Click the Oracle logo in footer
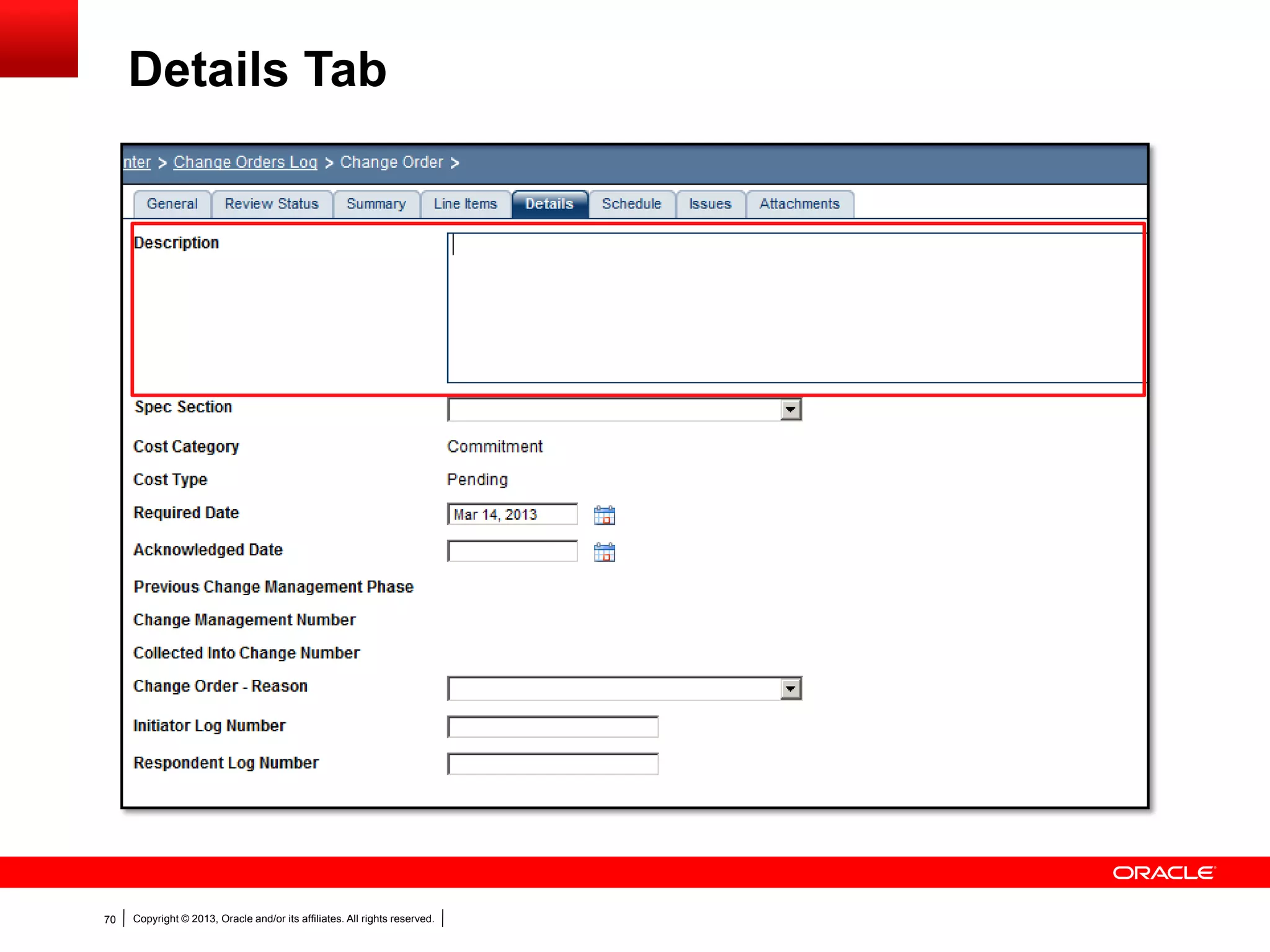This screenshot has height=952, width=1270. point(1165,873)
